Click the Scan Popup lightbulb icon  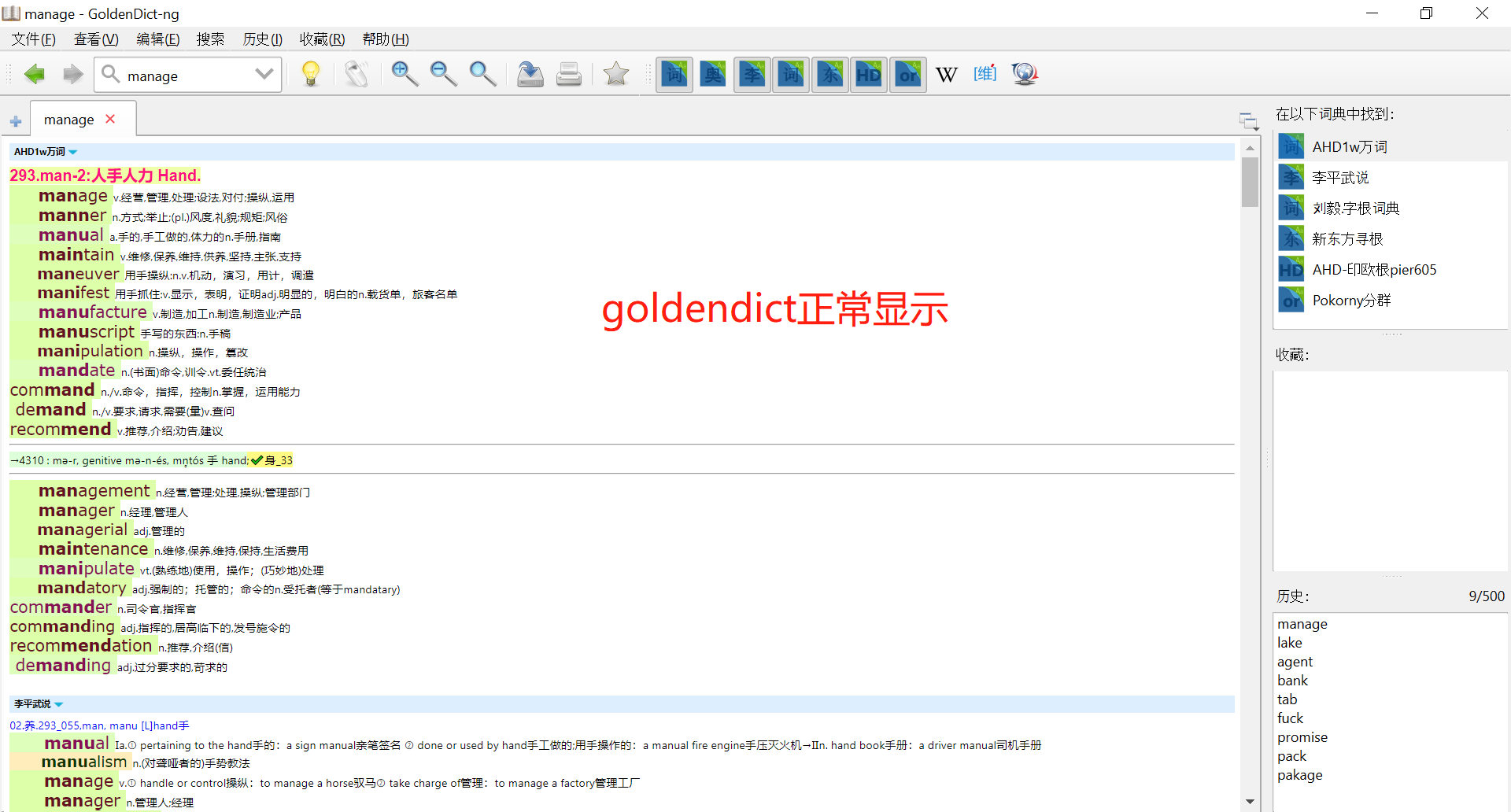pos(311,75)
